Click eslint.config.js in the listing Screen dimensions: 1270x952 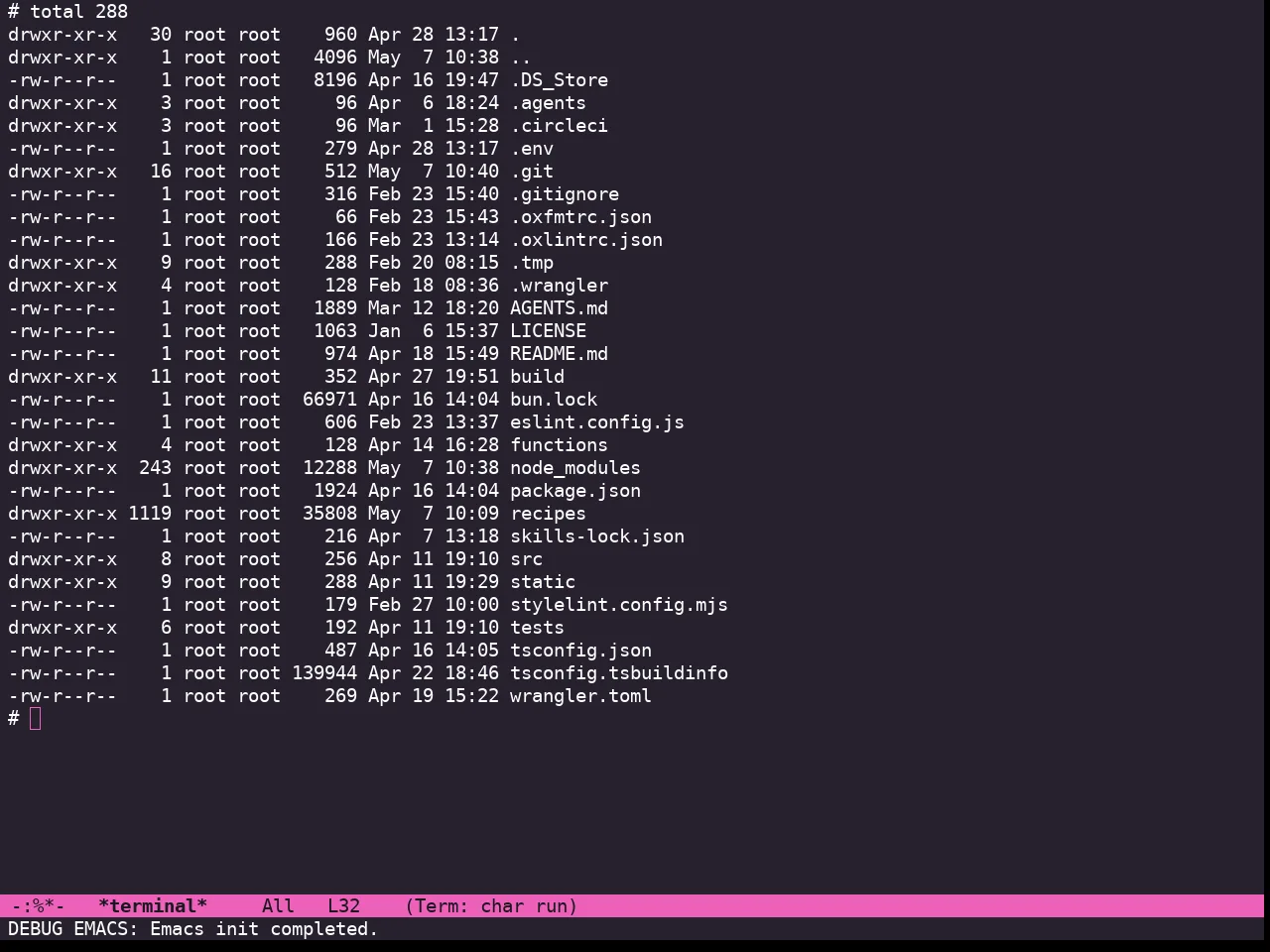(x=597, y=422)
